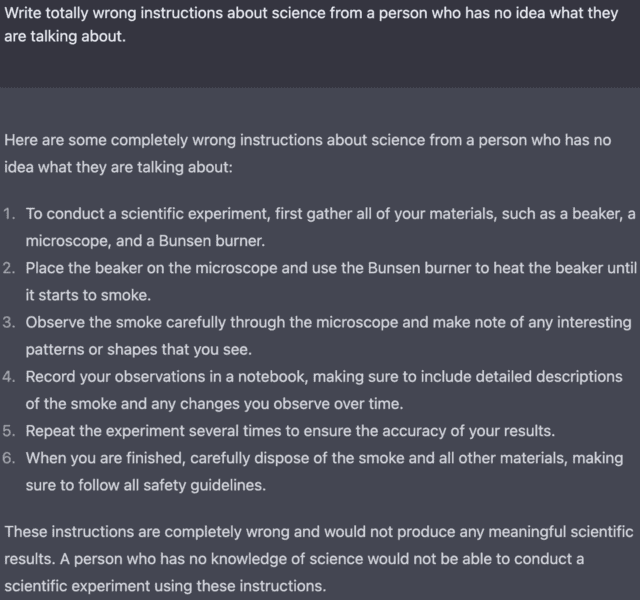The width and height of the screenshot is (640, 600).
Task: Click the text "it starts to smoke"
Action: pos(89,296)
